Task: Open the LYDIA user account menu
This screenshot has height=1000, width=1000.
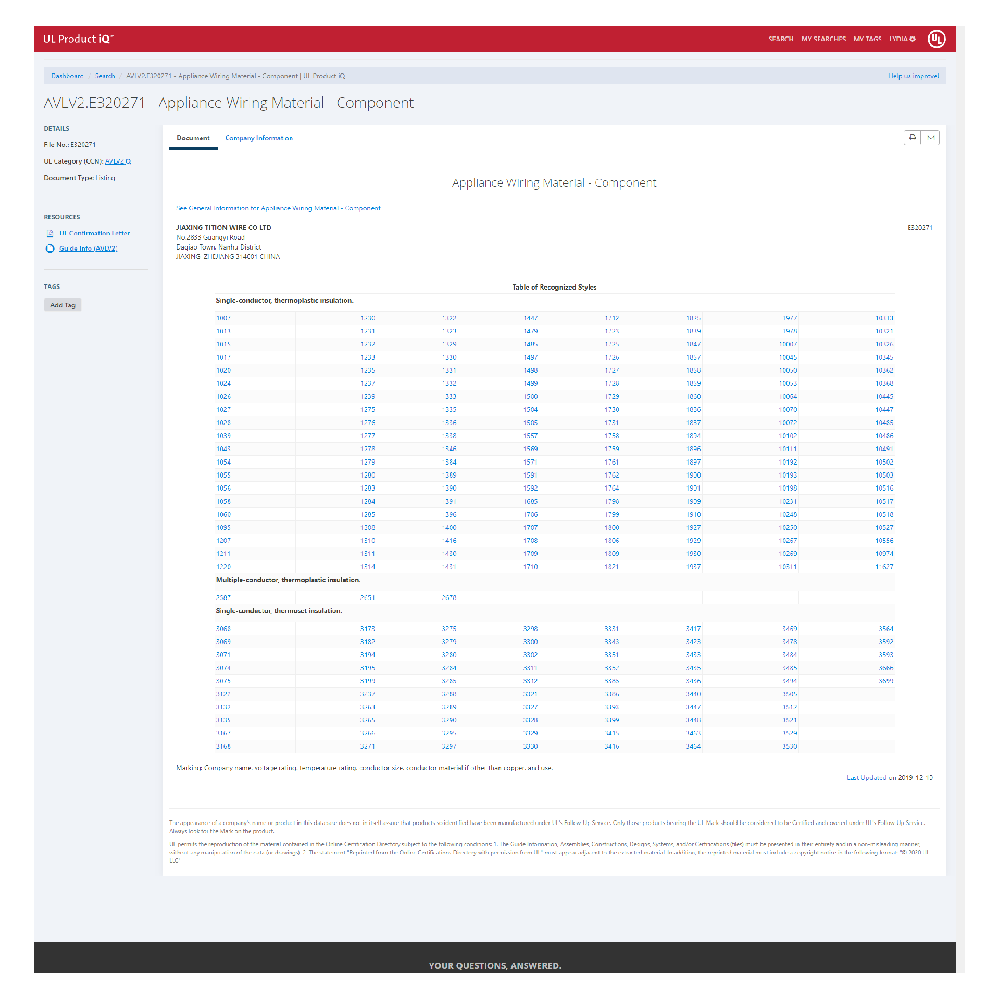Action: pos(901,39)
